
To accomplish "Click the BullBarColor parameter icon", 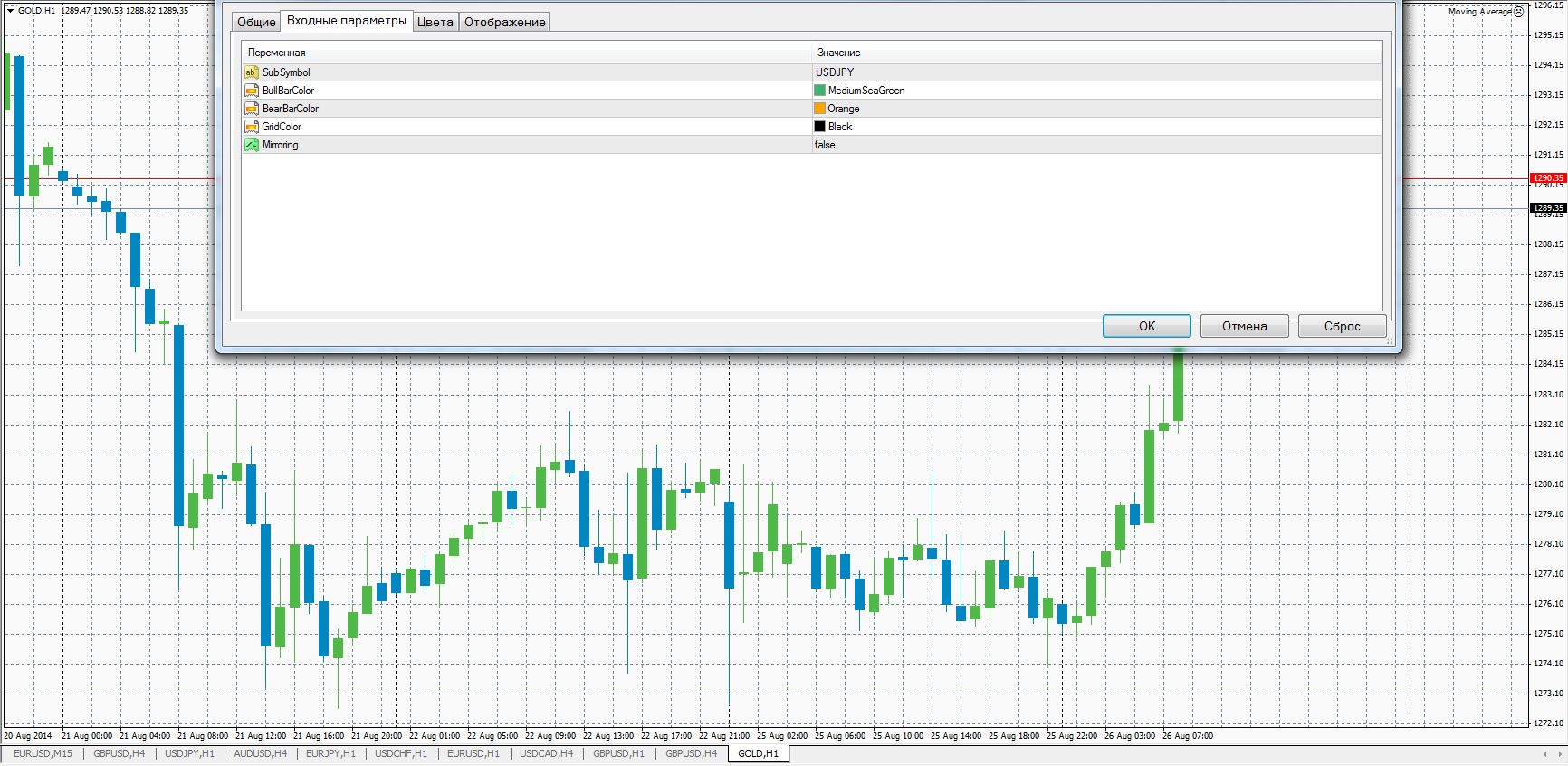I will 252,91.
